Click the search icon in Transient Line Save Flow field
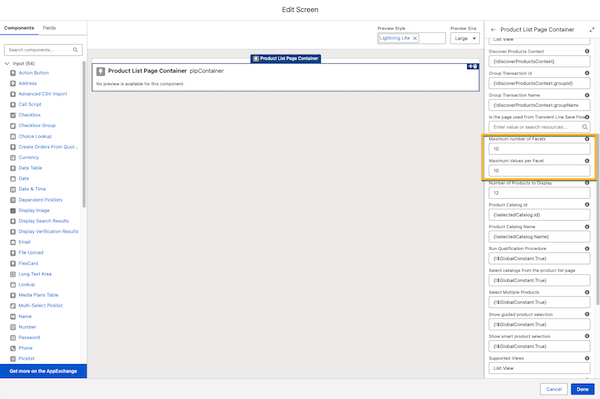The image size is (600, 399). coord(585,127)
